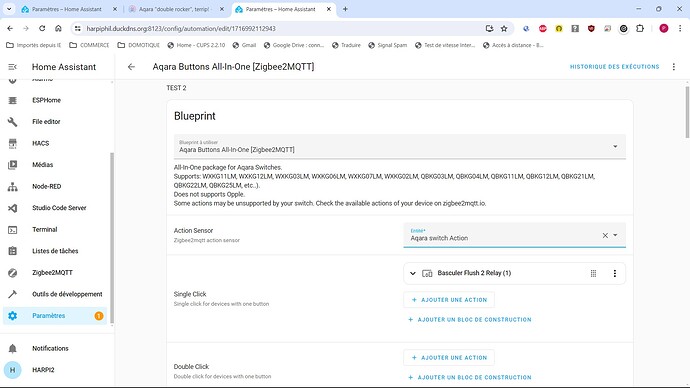This screenshot has width=690, height=388.
Task: Open HACS in the sidebar
Action: 55,143
